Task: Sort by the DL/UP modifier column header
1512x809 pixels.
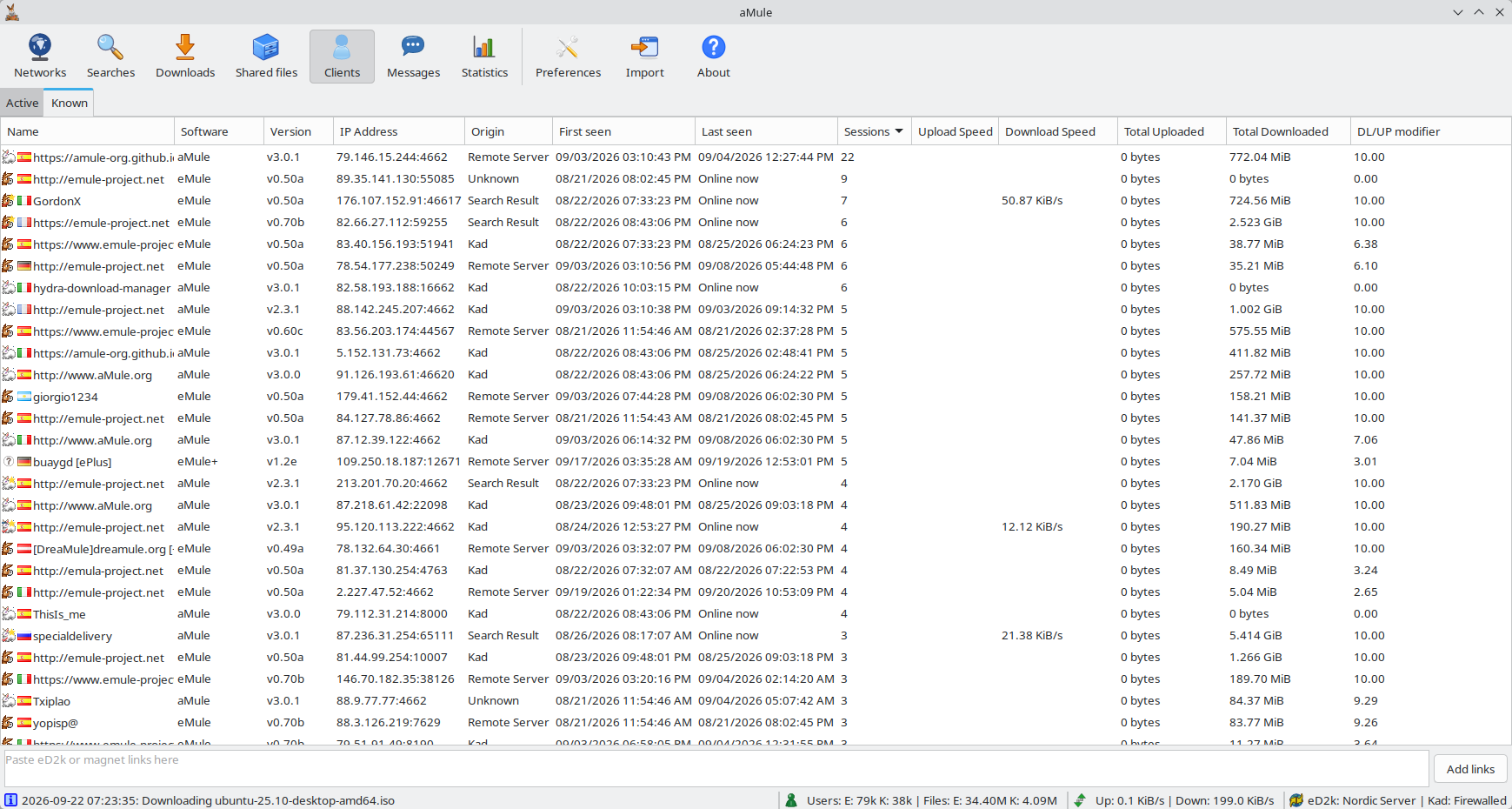Action: tap(1430, 131)
